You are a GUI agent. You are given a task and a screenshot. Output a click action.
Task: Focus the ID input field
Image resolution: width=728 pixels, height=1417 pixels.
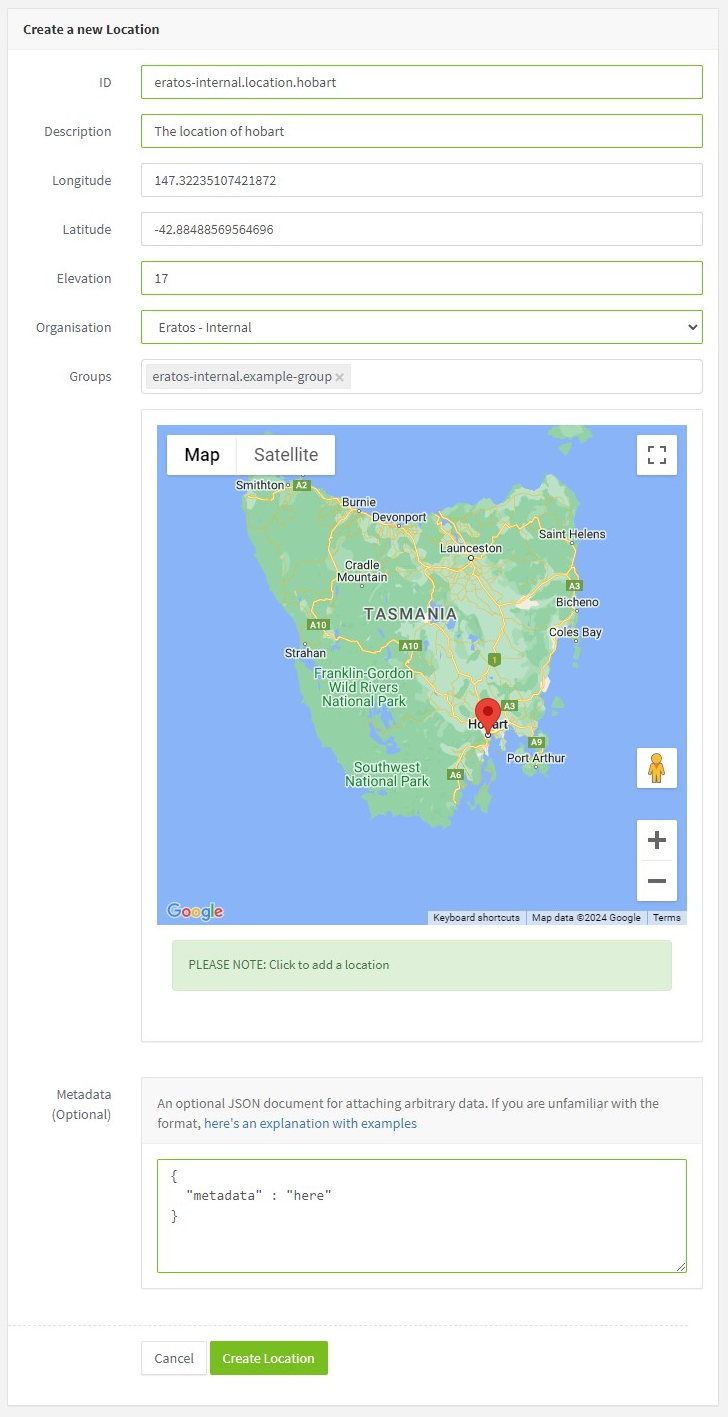tap(422, 82)
